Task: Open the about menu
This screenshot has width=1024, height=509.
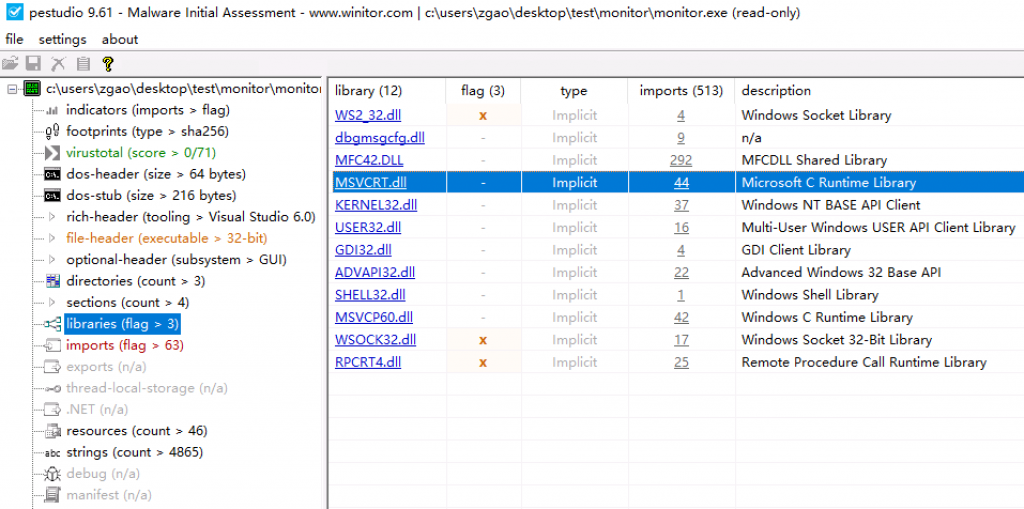Action: coord(120,40)
